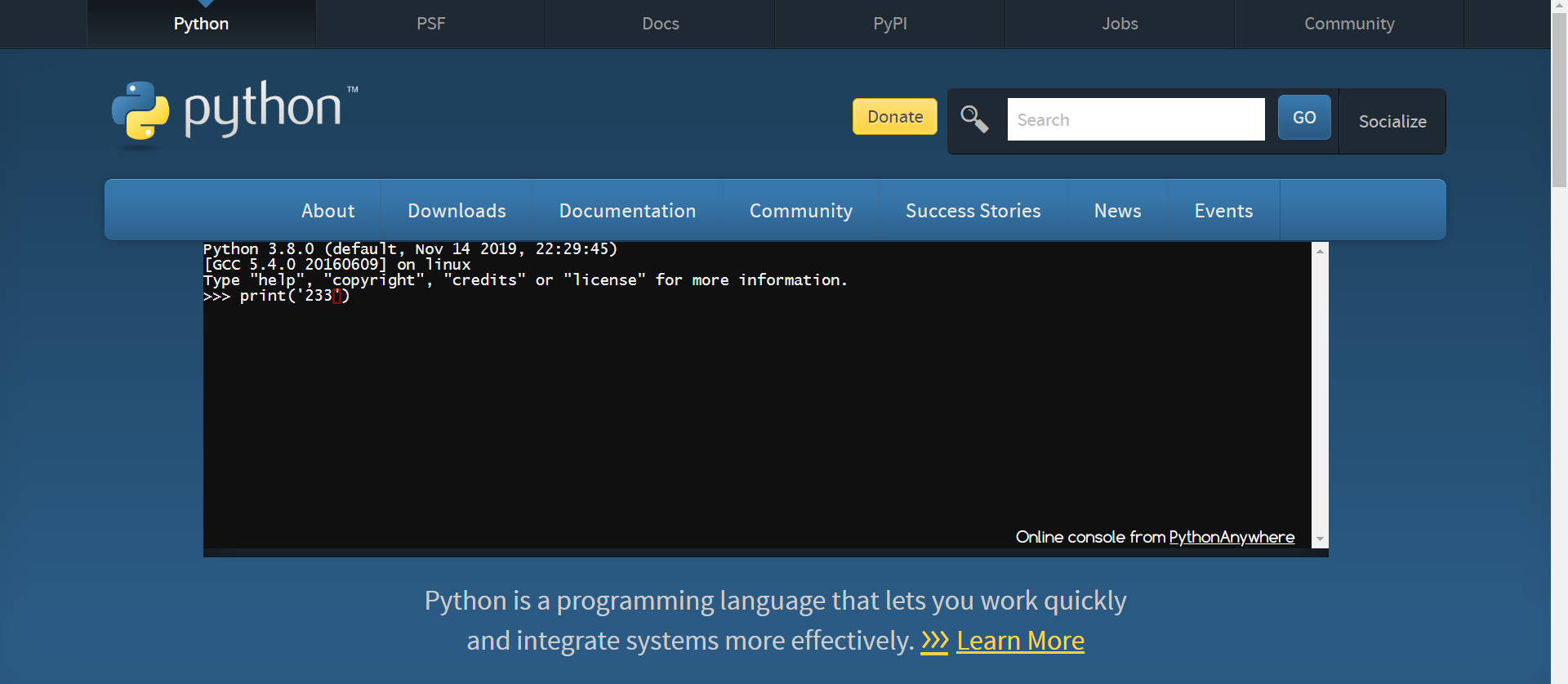Click the console scrollbar up arrow
This screenshot has height=684, width=1568.
coord(1320,251)
